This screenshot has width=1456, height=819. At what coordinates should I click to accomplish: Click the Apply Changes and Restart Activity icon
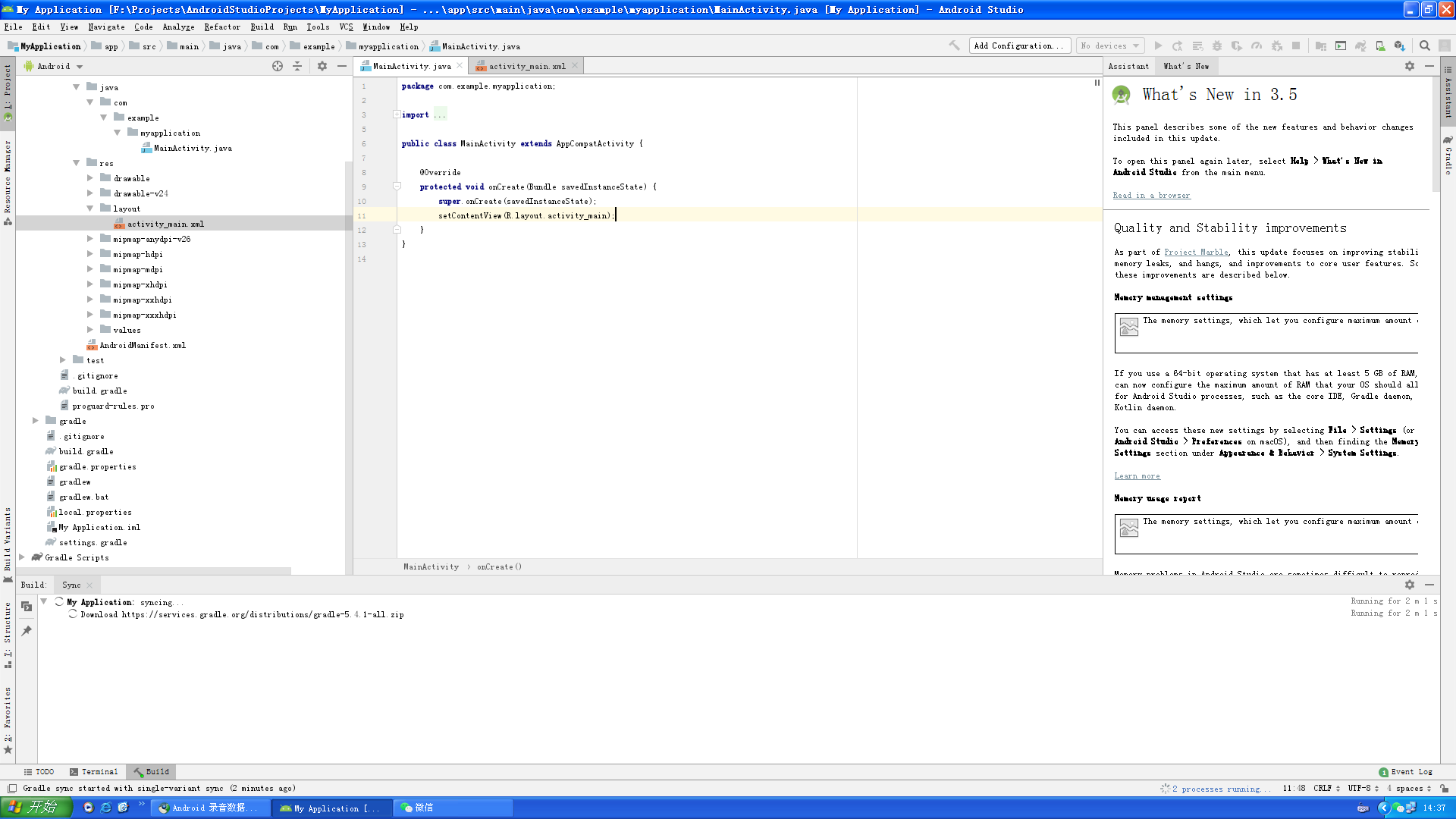pos(1178,45)
